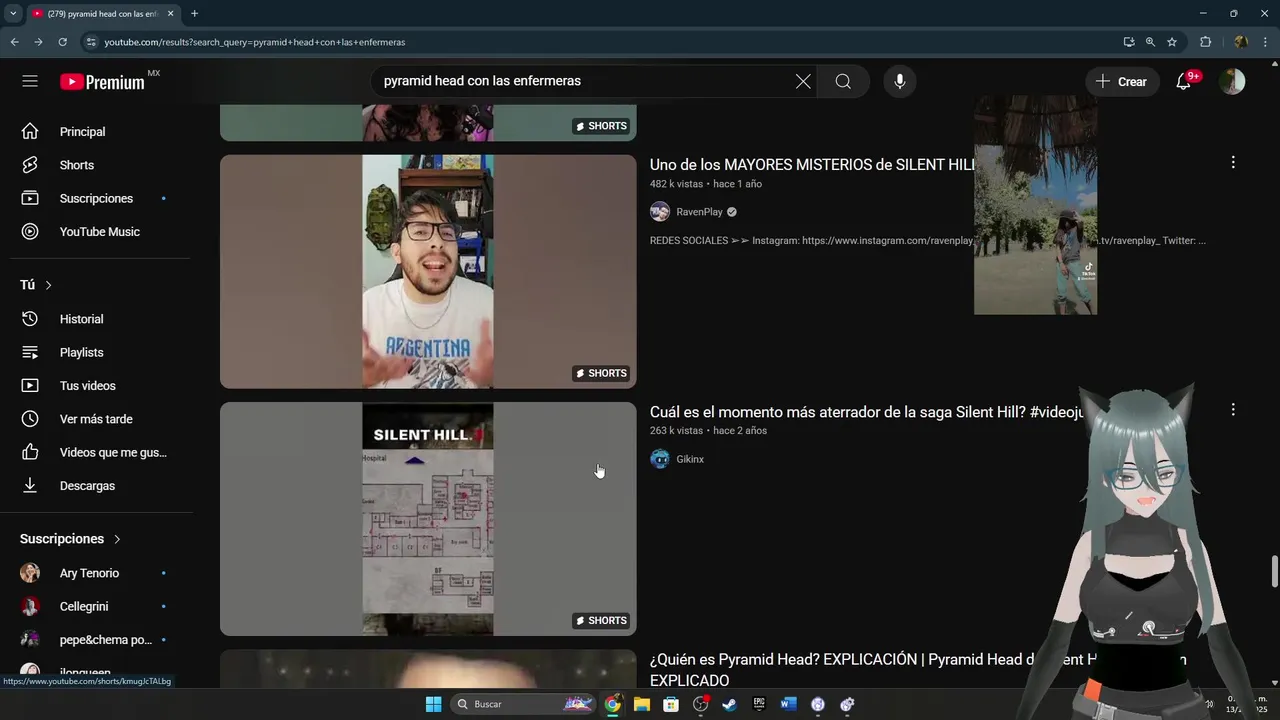Open Uno de los MAYORES MISTERIOS title
Viewport: 1280px width, 720px height.
(812, 165)
